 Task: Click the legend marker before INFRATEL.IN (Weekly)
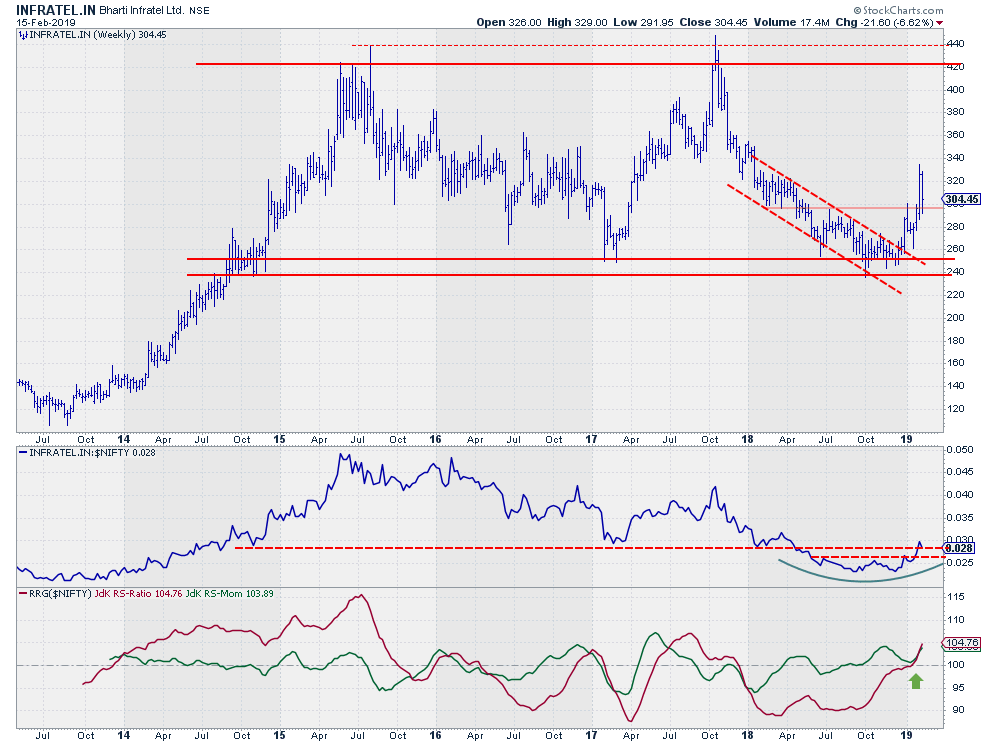coord(23,34)
